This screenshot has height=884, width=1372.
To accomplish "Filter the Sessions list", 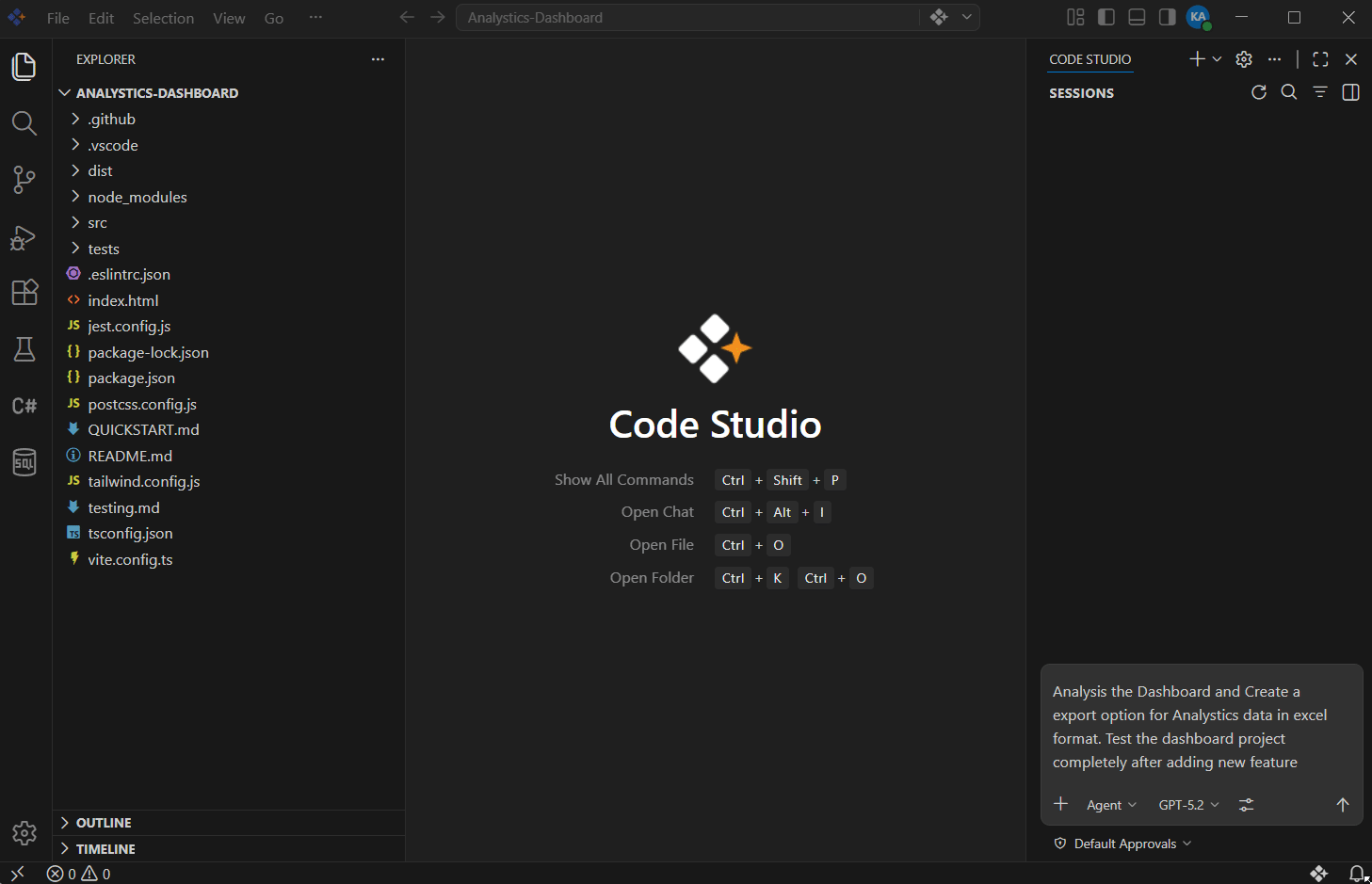I will 1320,92.
